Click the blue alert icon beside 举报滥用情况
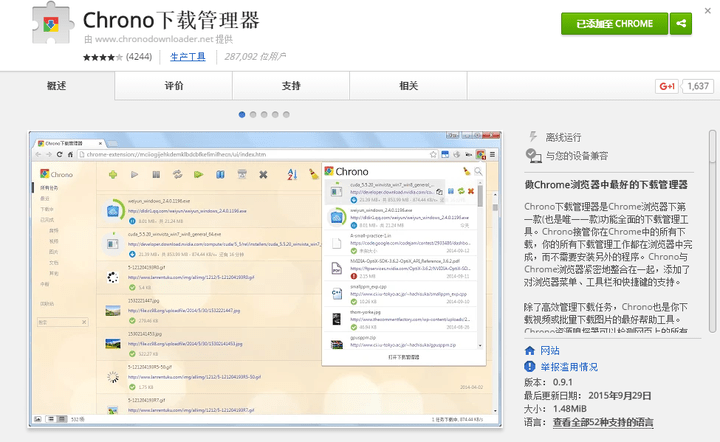The width and height of the screenshot is (720, 442). pyautogui.click(x=529, y=366)
